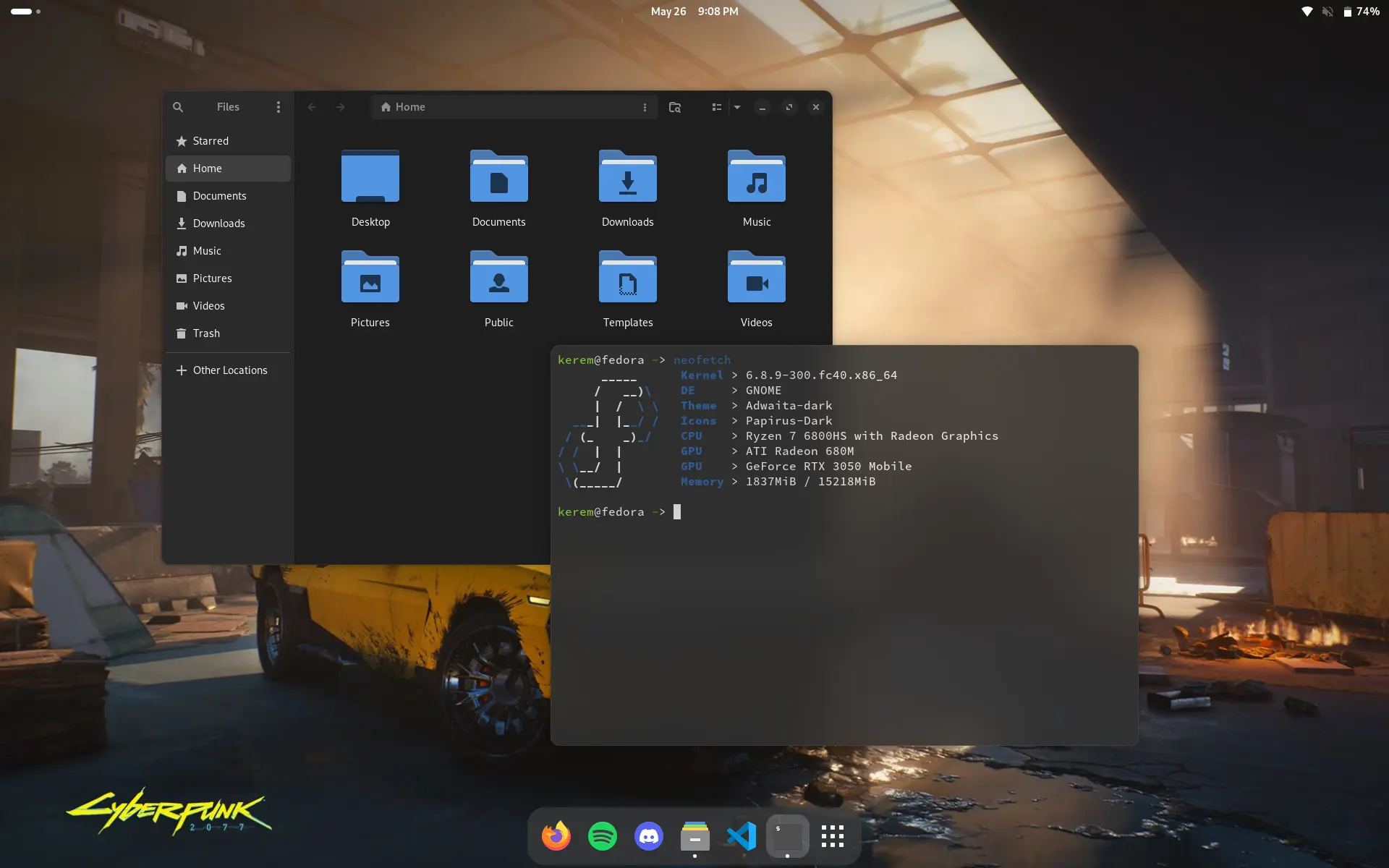Select the Videos folder icon
This screenshot has width=1389, height=868.
(x=757, y=277)
